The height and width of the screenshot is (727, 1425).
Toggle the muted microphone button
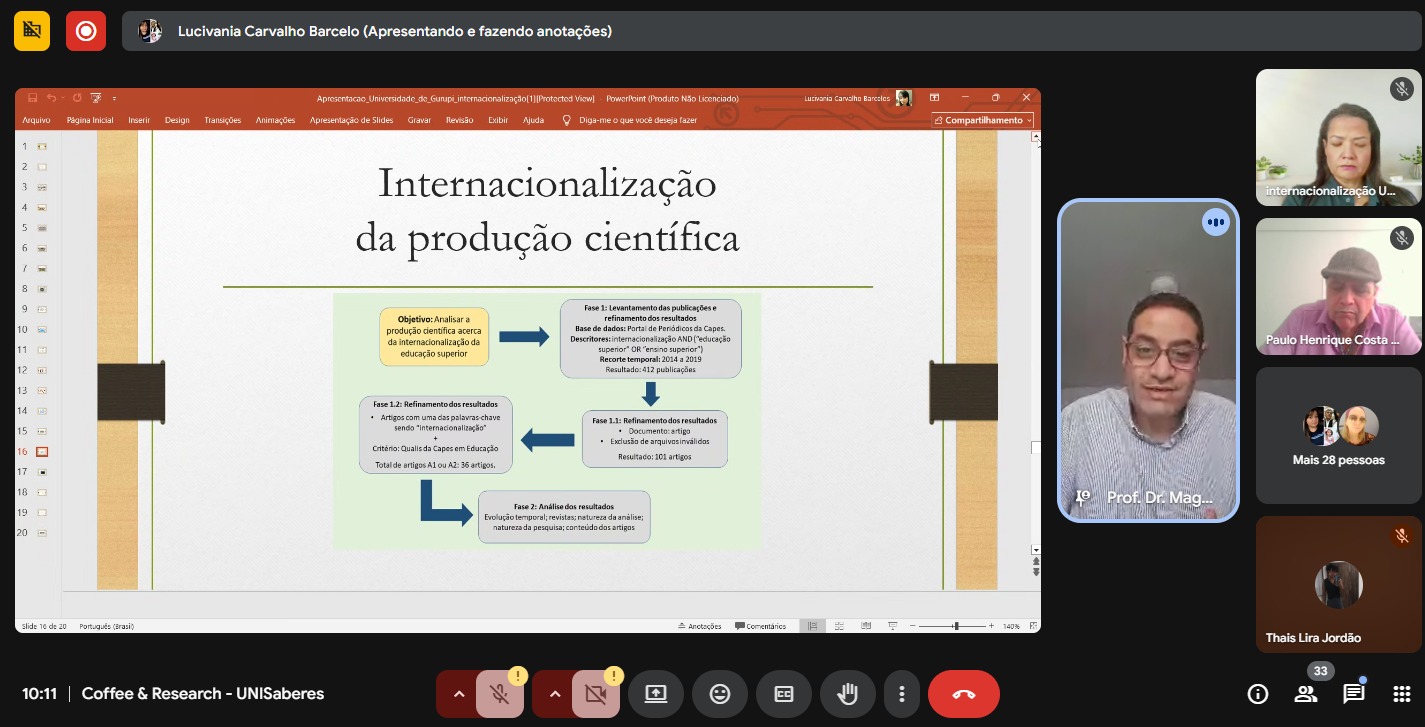coord(500,694)
